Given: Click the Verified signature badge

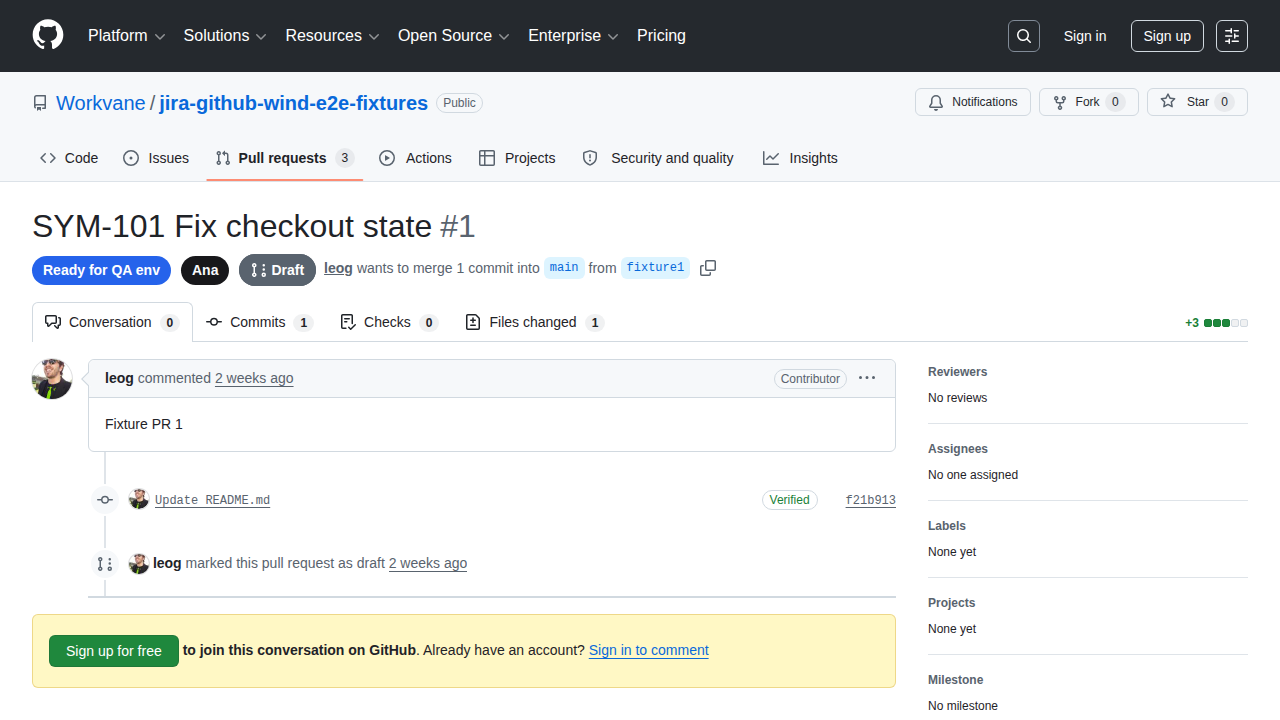Looking at the screenshot, I should [x=790, y=500].
